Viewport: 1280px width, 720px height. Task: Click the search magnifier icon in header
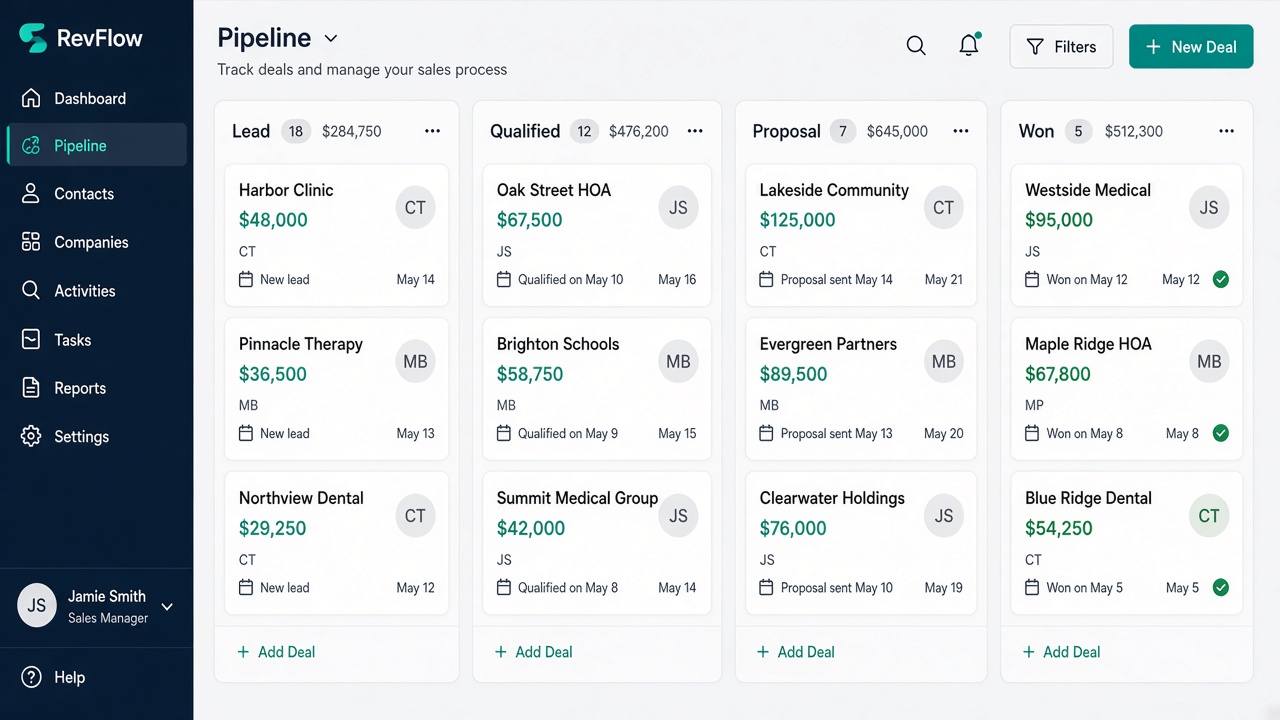pos(916,46)
